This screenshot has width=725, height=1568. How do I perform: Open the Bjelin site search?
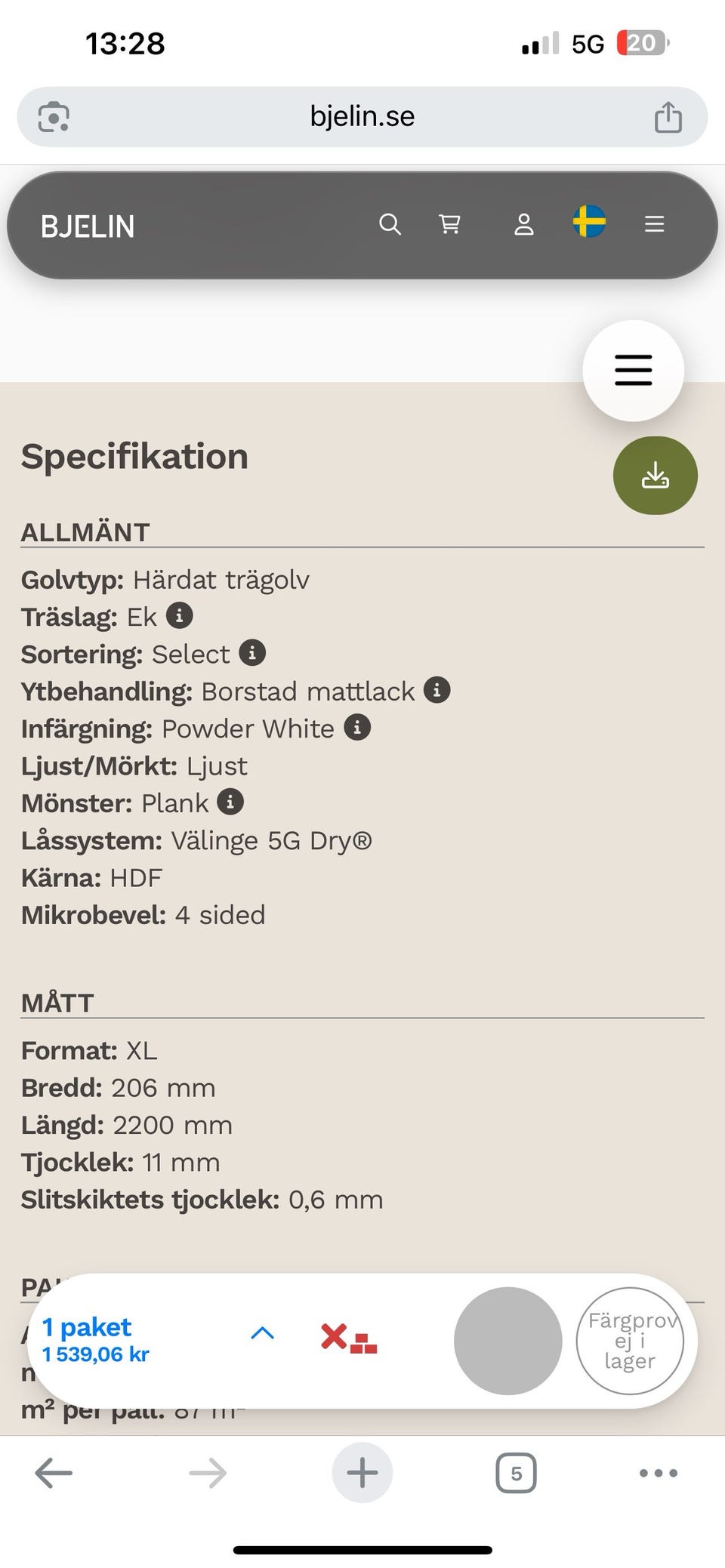point(390,224)
